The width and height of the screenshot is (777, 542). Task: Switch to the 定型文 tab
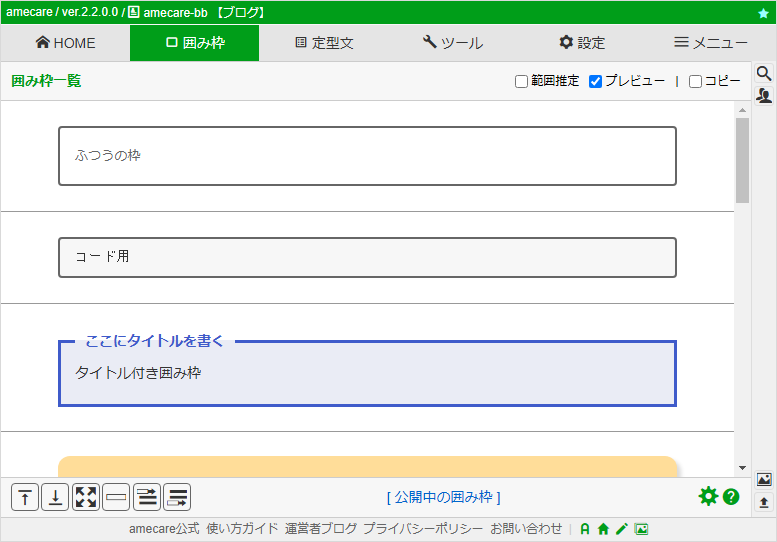[324, 43]
